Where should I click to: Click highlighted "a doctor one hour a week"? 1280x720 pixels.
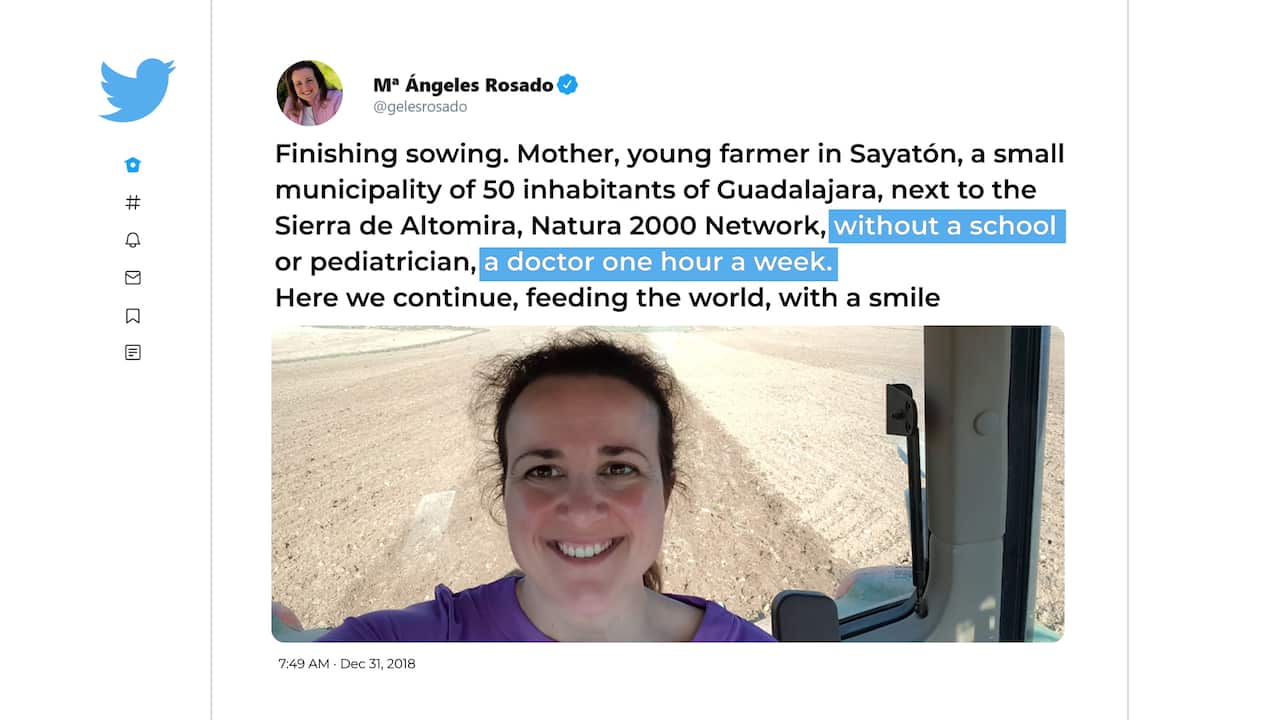(658, 262)
